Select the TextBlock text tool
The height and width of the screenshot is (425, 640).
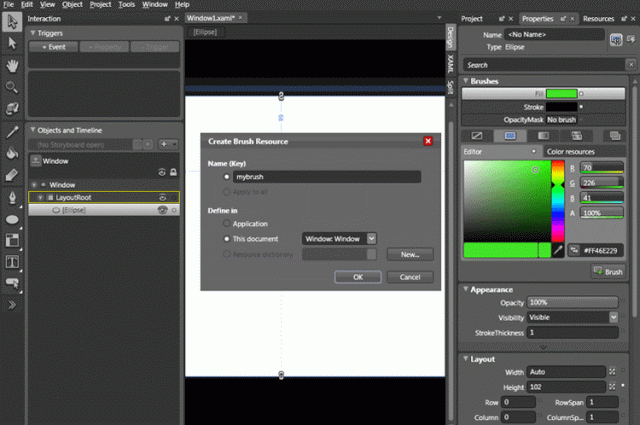click(x=12, y=262)
